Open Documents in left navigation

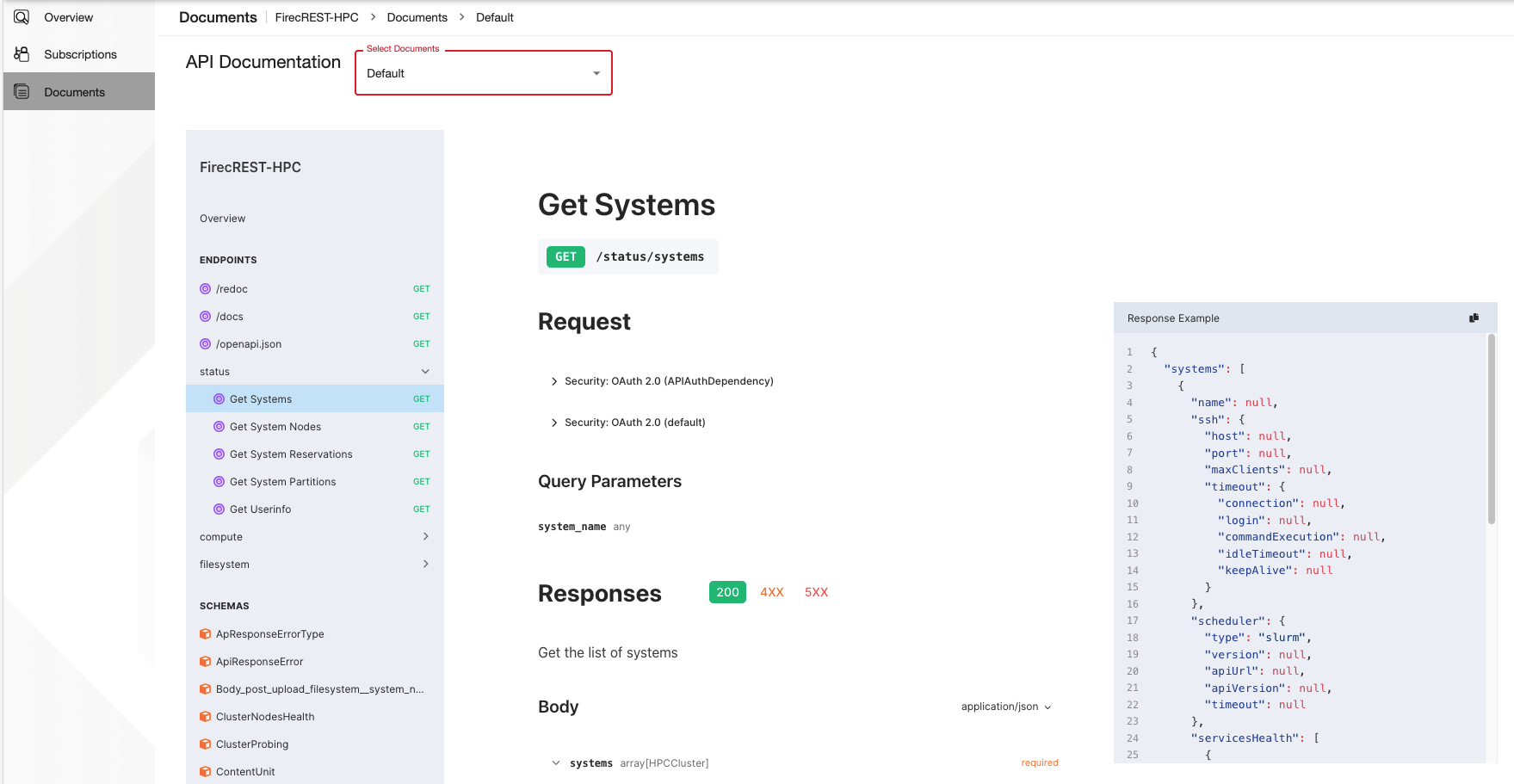point(79,91)
